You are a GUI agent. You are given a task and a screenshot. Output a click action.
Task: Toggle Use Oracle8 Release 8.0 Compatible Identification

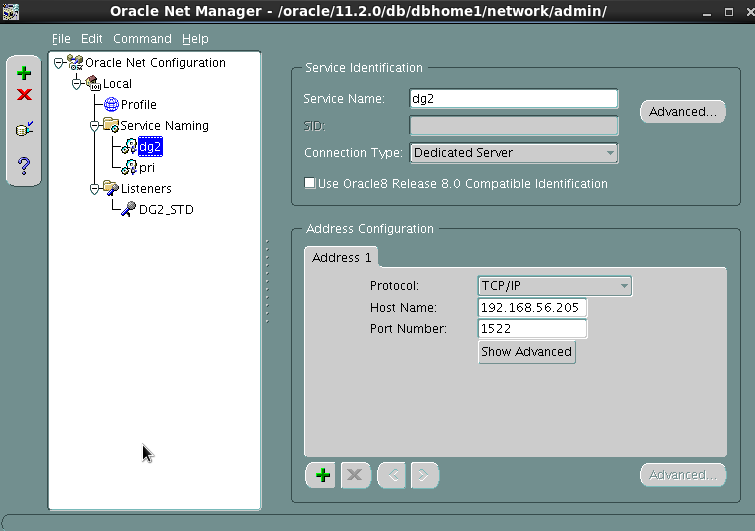pyautogui.click(x=310, y=183)
